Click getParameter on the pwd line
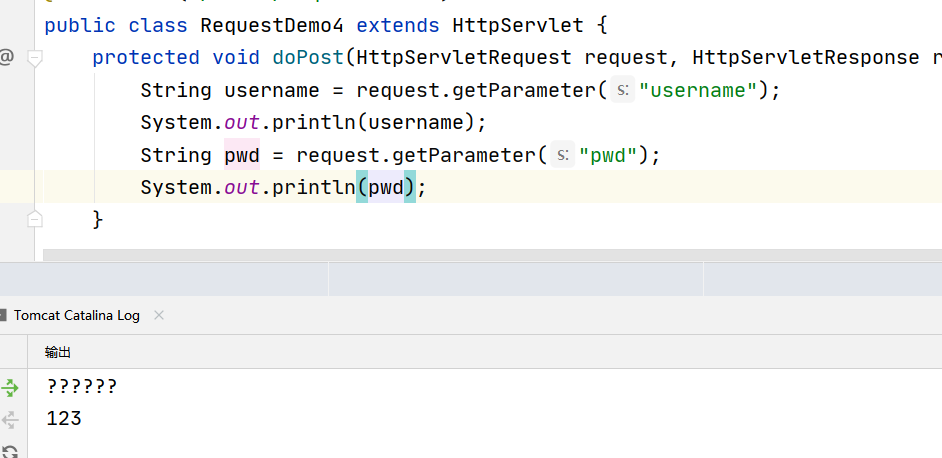 click(464, 156)
